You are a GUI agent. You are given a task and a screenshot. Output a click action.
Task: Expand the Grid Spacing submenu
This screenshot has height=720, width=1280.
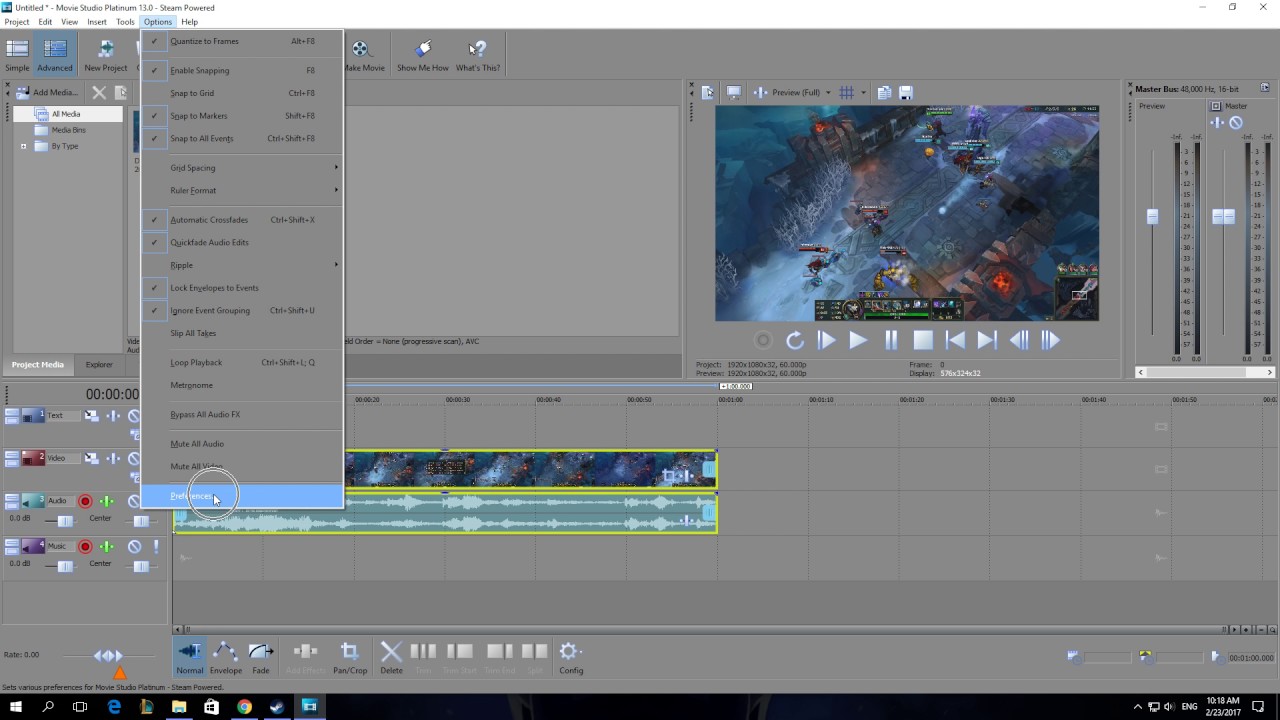[242, 168]
